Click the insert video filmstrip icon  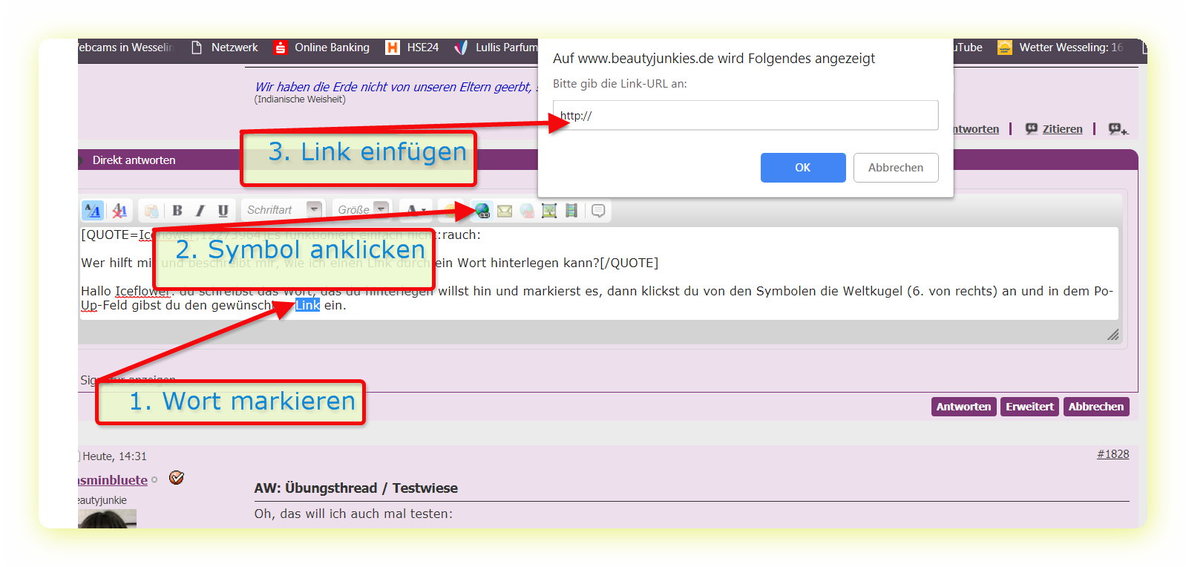571,210
